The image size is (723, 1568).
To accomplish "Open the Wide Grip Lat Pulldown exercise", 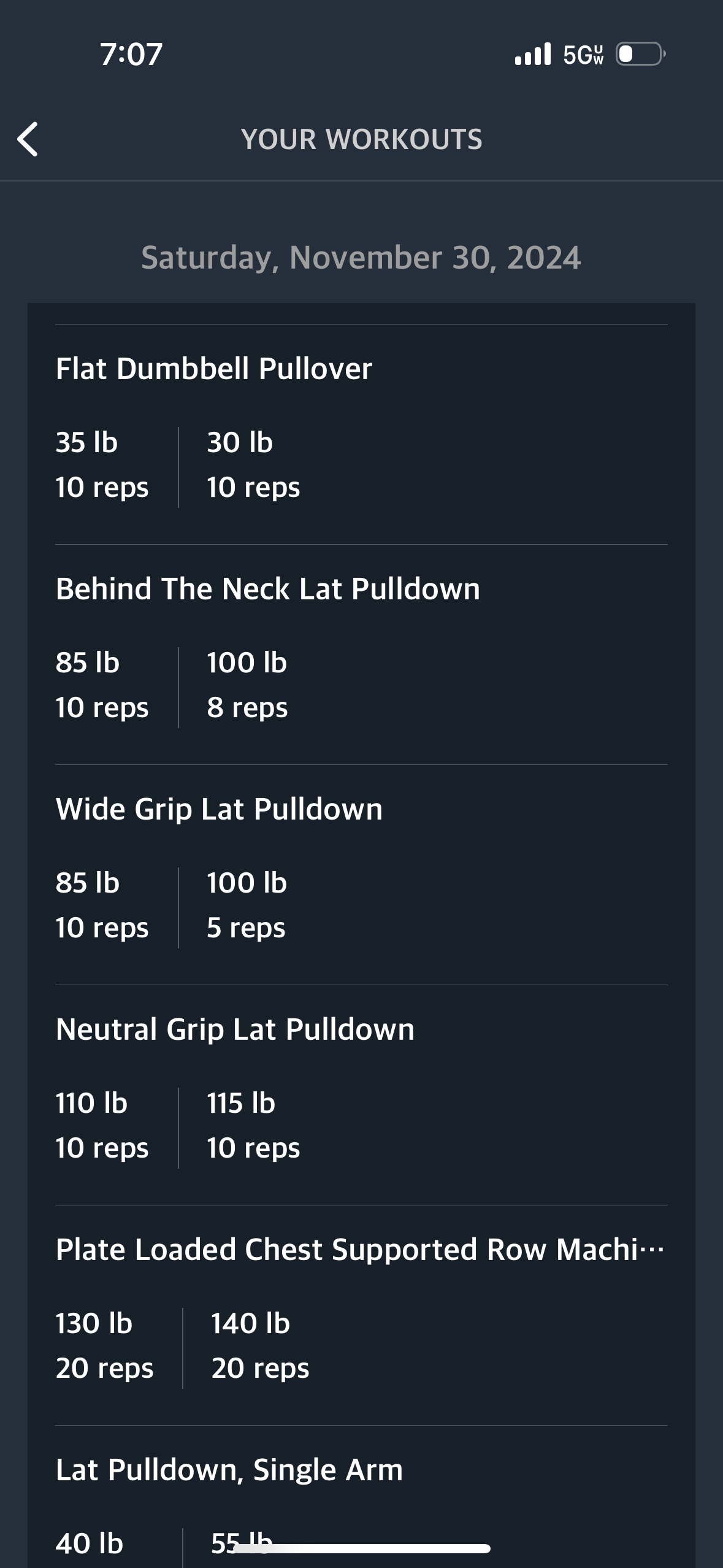I will pos(219,809).
